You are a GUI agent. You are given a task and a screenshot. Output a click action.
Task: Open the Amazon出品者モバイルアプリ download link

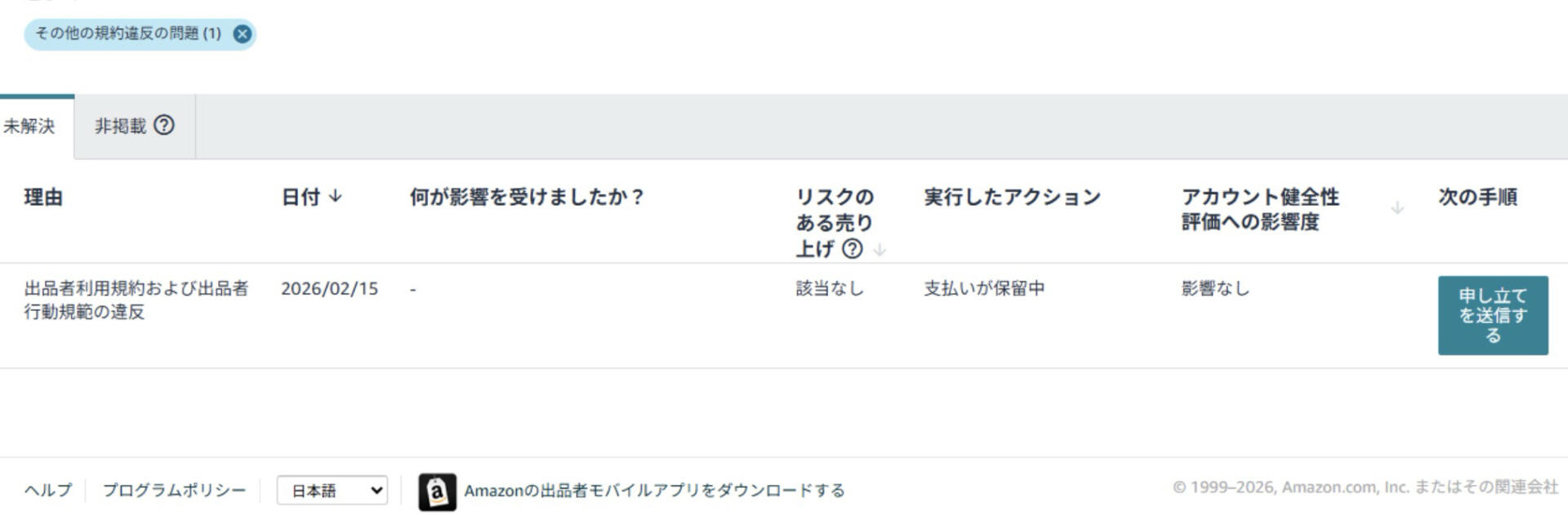click(x=654, y=491)
